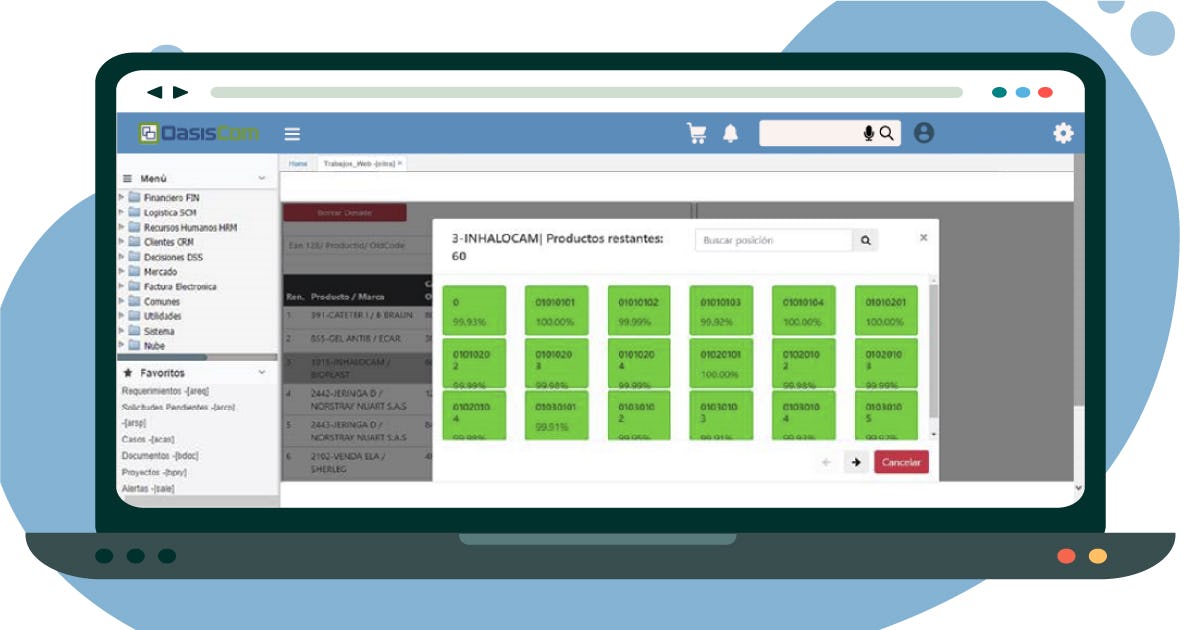
Task: Click the Buscar posición search button
Action: (x=865, y=240)
